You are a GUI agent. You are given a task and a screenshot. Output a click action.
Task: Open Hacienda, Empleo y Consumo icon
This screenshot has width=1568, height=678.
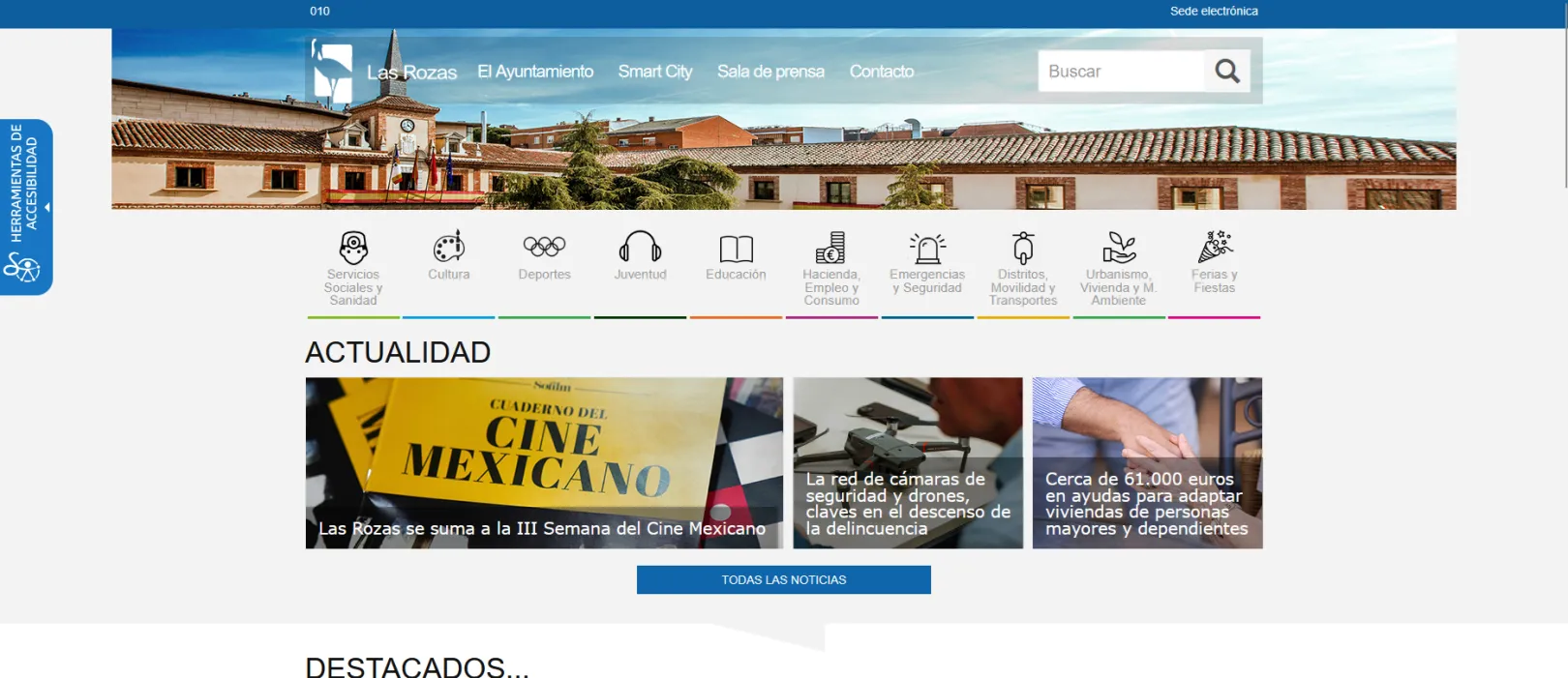click(x=830, y=248)
